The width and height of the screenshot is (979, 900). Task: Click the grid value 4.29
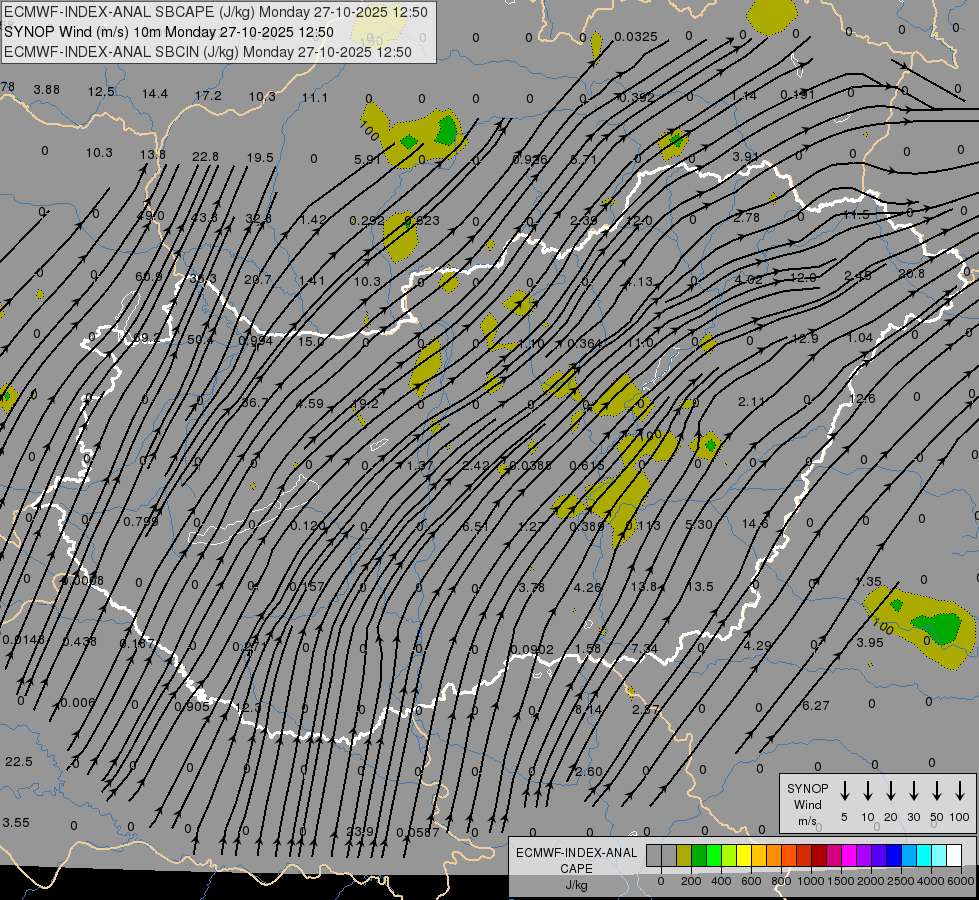757,645
